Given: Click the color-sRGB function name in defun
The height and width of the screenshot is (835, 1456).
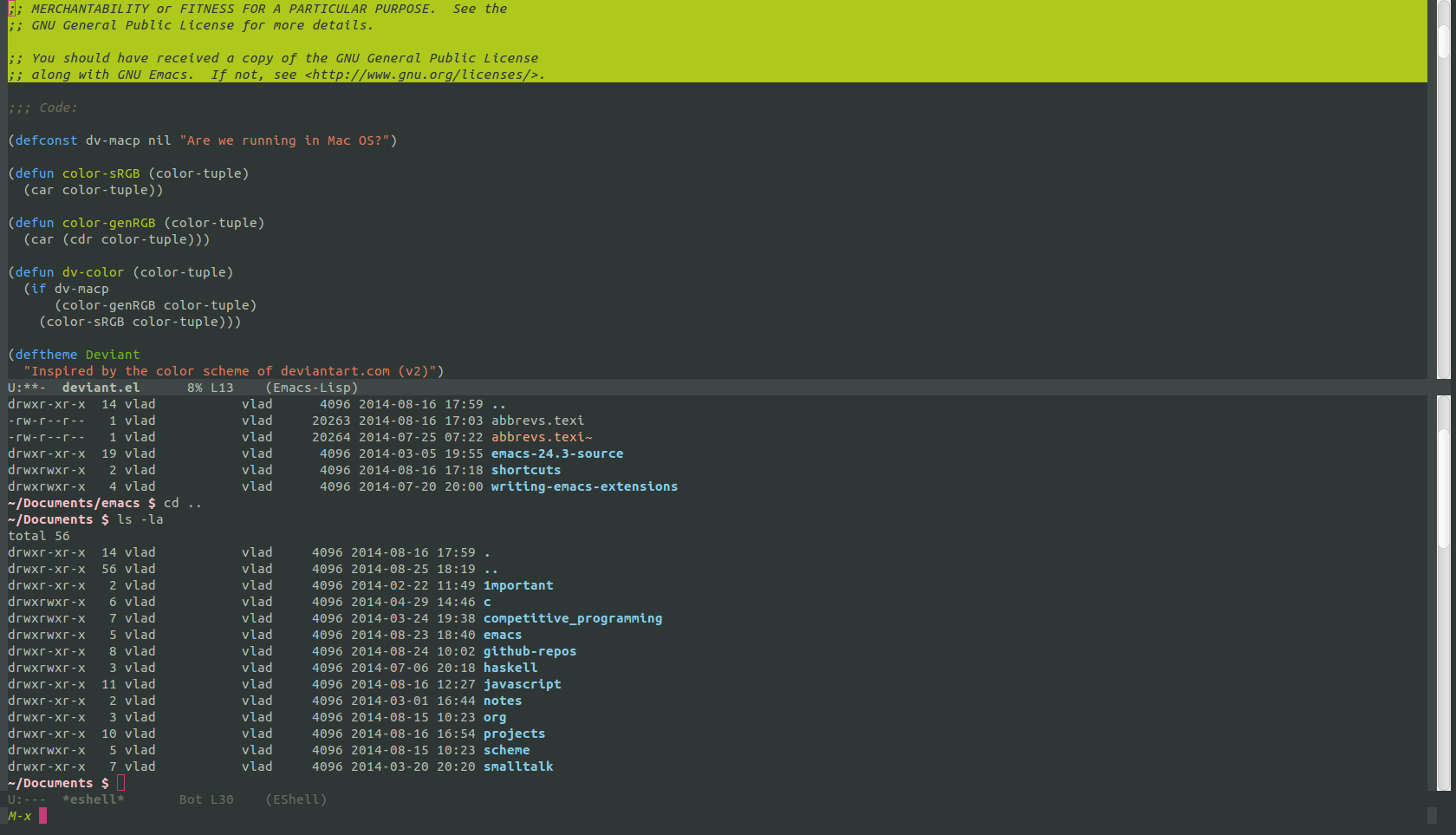Looking at the screenshot, I should click(101, 173).
